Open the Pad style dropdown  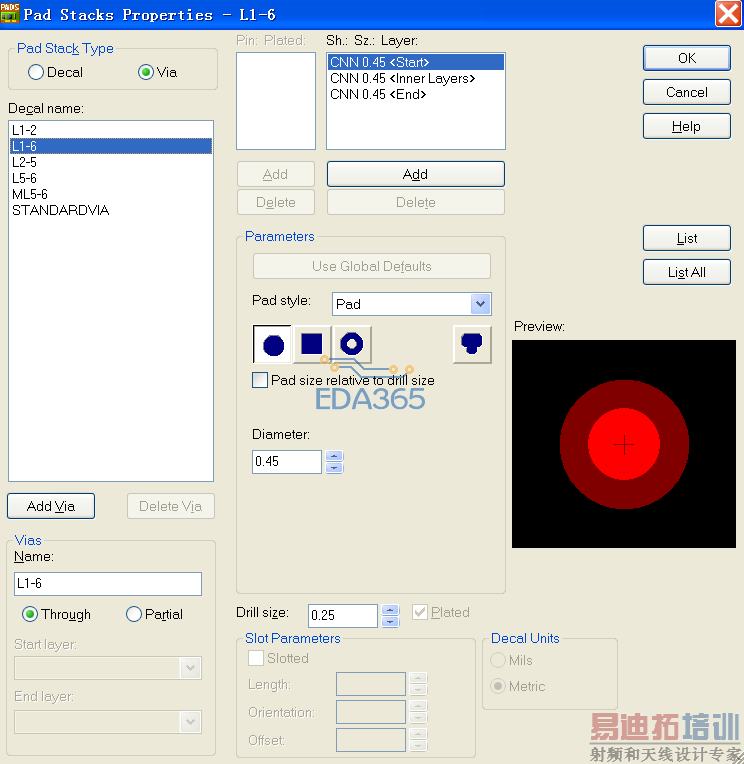coord(480,304)
